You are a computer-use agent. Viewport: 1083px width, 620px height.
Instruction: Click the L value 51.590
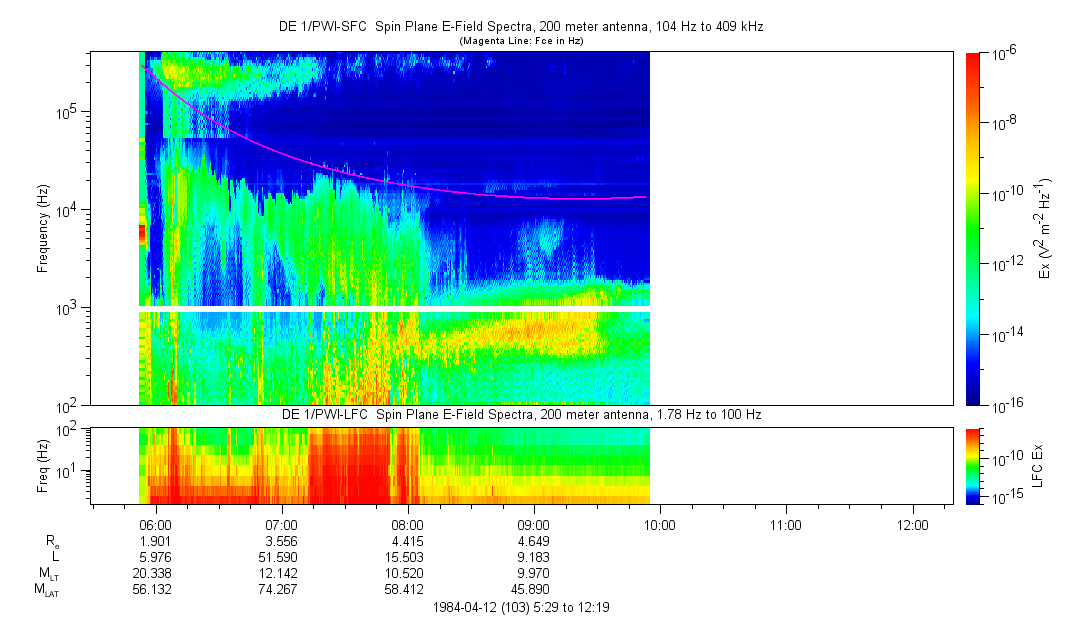tap(282, 557)
